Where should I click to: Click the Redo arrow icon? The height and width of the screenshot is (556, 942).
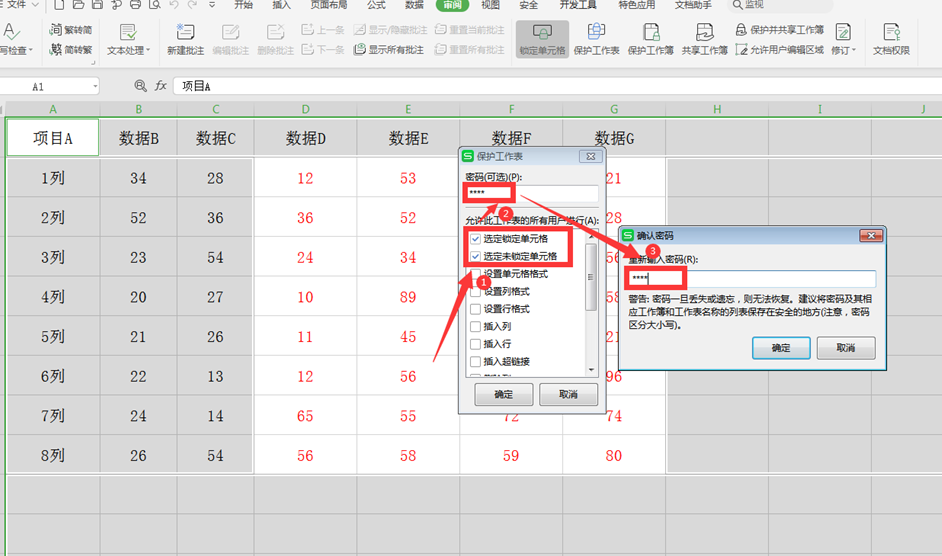(193, 5)
